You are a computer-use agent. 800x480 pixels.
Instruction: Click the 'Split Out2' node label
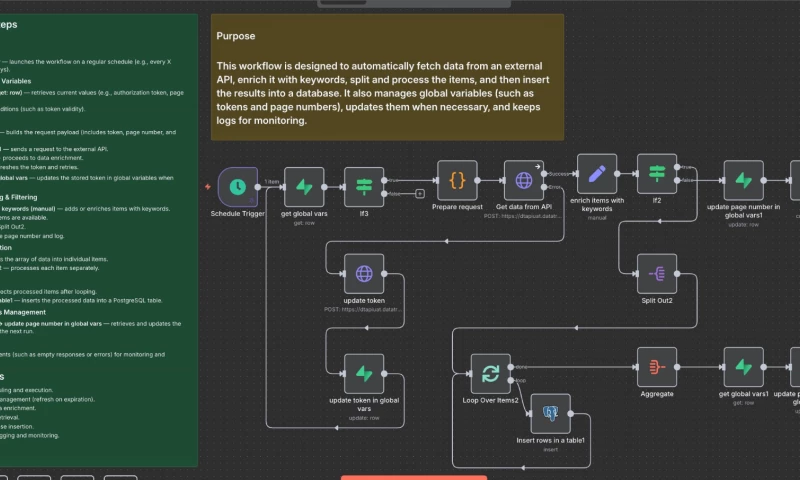(x=657, y=300)
